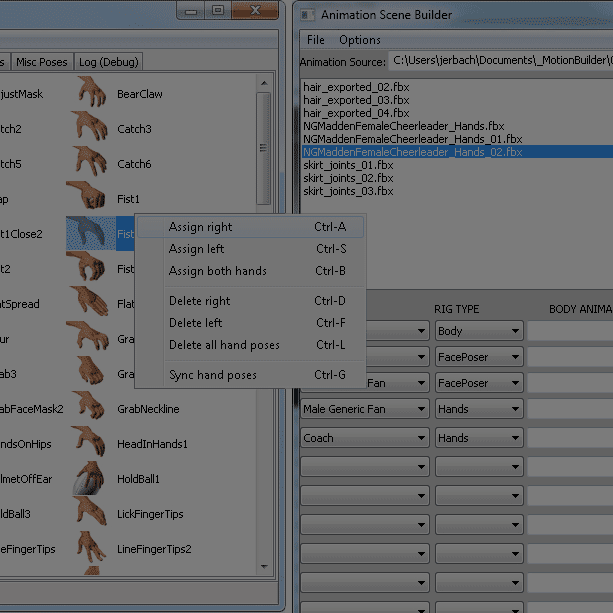The height and width of the screenshot is (613, 613).
Task: Select the Catch3 hand pose thumbnail
Action: 91,127
